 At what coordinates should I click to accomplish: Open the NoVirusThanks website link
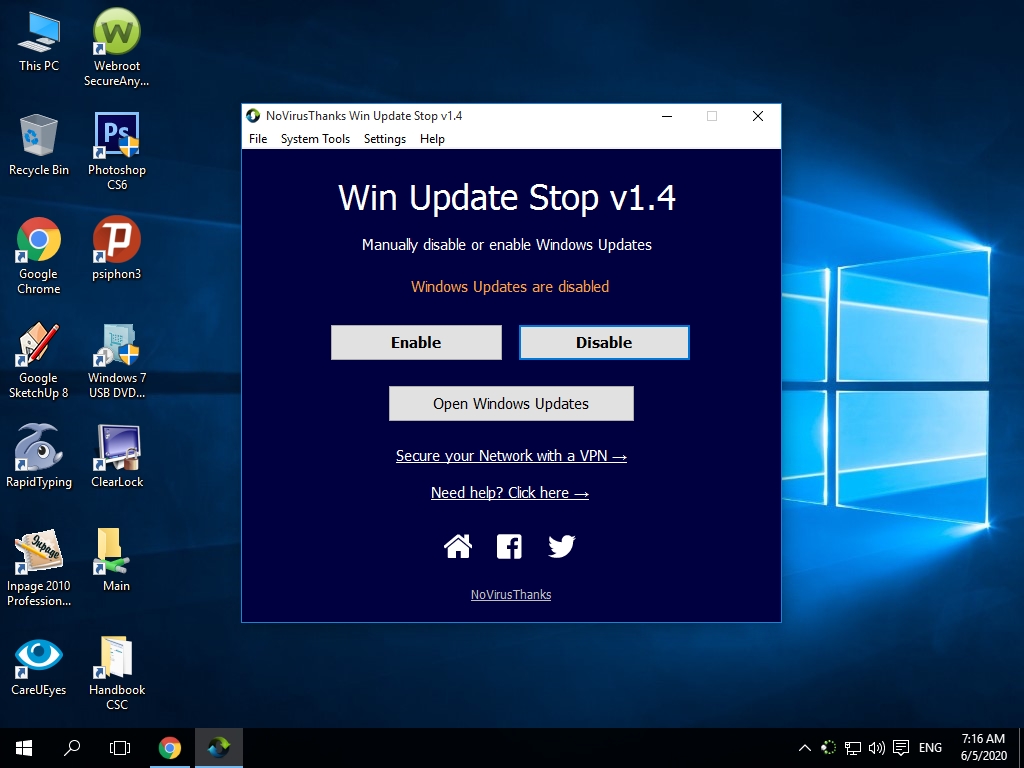coord(510,594)
